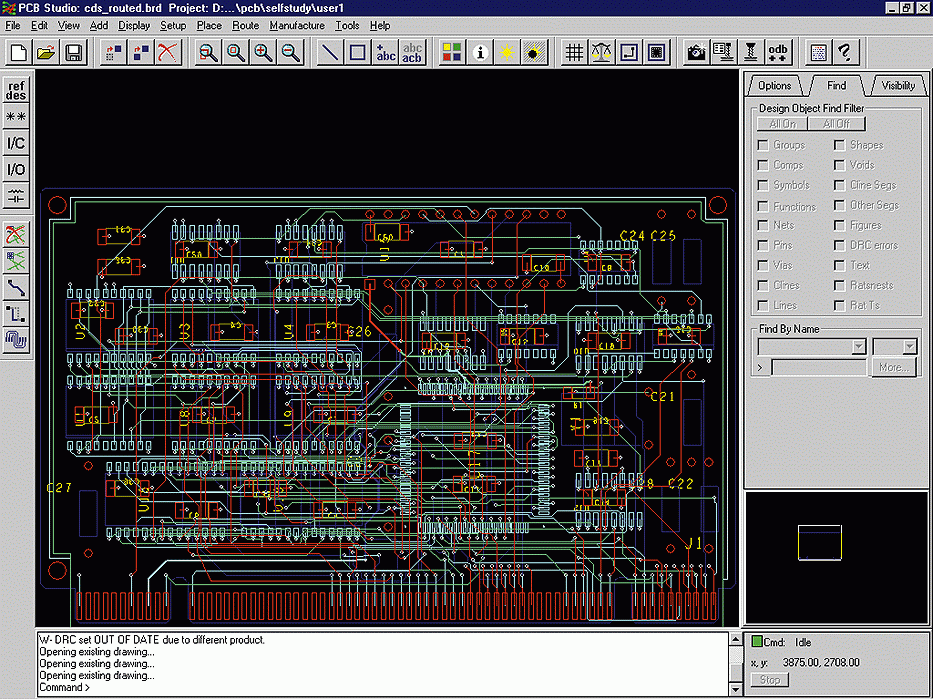The width and height of the screenshot is (933, 700).
Task: Click the question mark help icon
Action: pyautogui.click(x=845, y=52)
